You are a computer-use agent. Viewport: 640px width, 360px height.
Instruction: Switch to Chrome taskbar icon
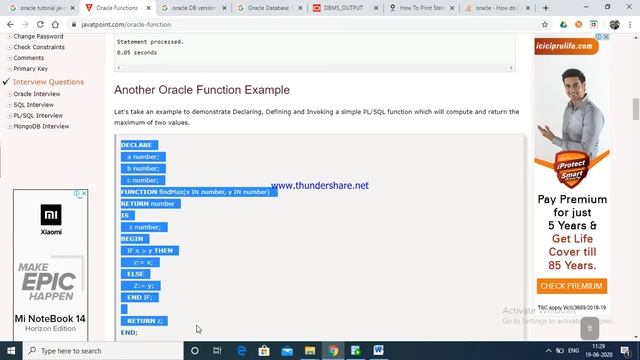tap(333, 351)
